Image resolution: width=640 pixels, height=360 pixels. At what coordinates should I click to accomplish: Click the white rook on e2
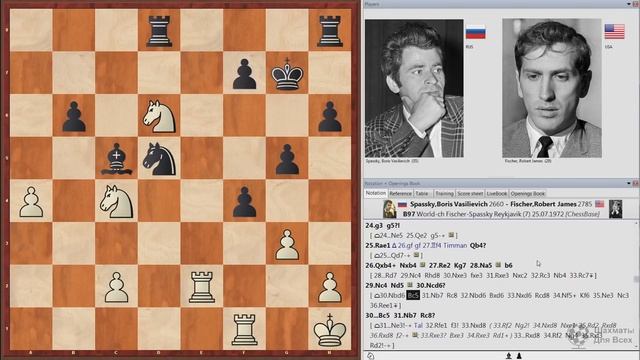pyautogui.click(x=202, y=287)
